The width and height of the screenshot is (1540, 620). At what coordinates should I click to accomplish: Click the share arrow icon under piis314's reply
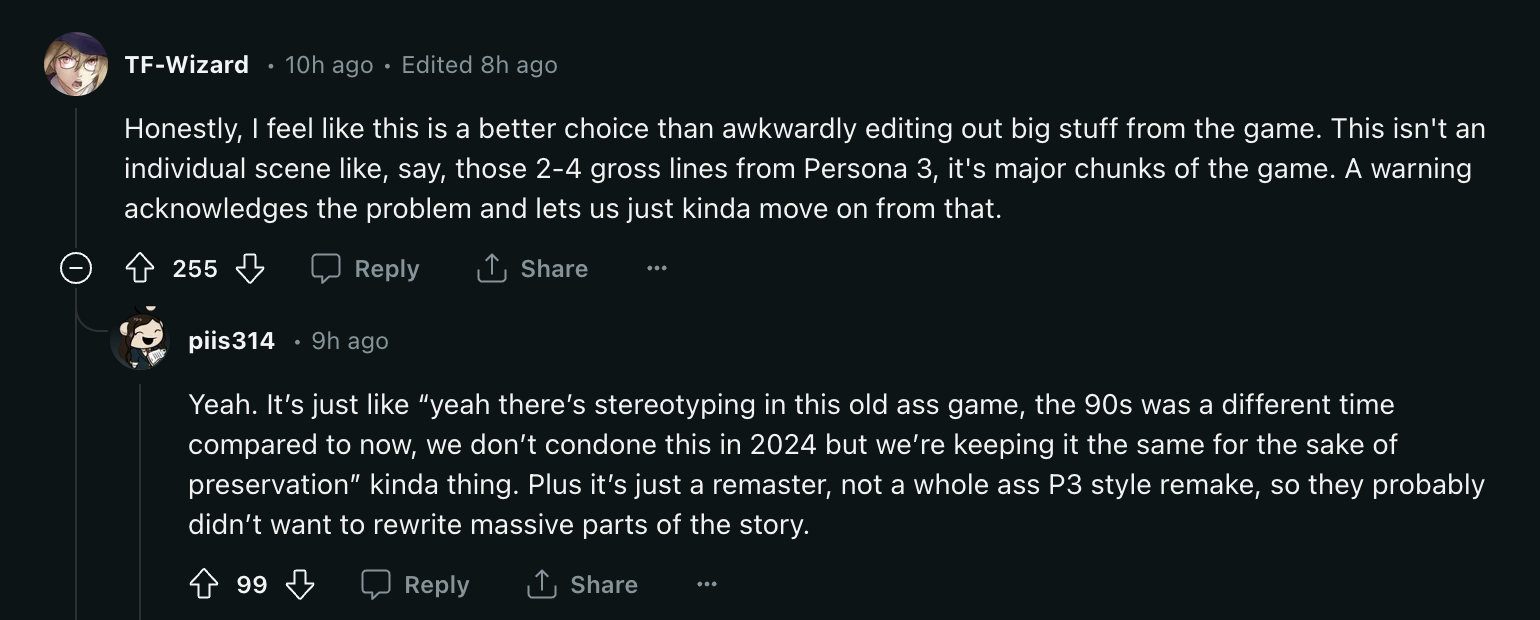pos(541,585)
